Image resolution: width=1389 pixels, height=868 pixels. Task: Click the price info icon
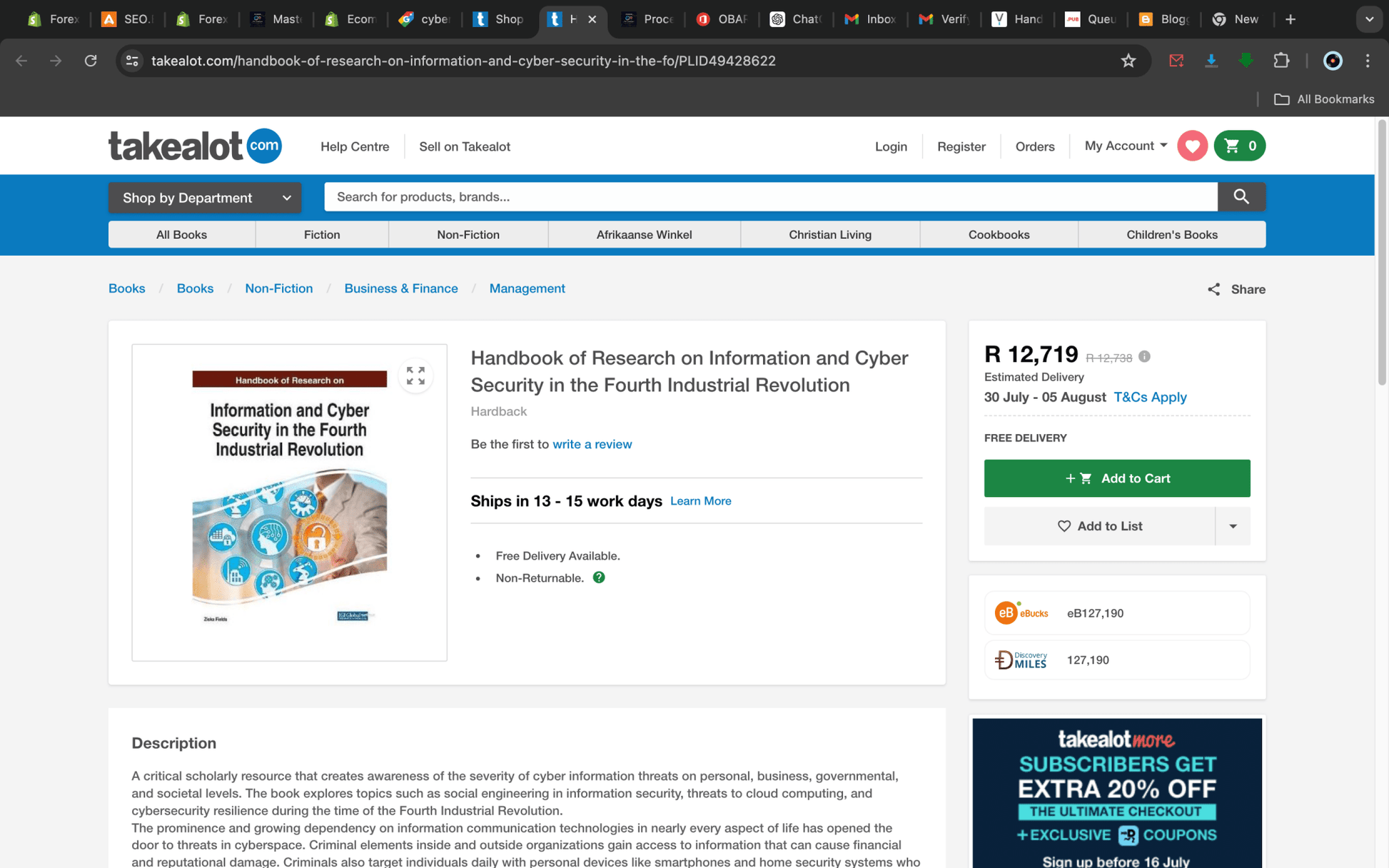(1144, 357)
